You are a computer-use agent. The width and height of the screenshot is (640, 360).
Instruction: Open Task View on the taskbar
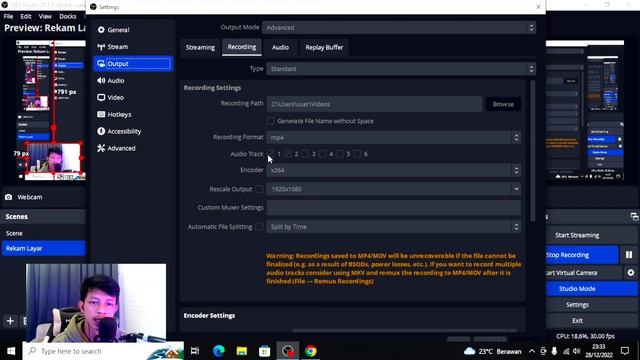coord(195,351)
